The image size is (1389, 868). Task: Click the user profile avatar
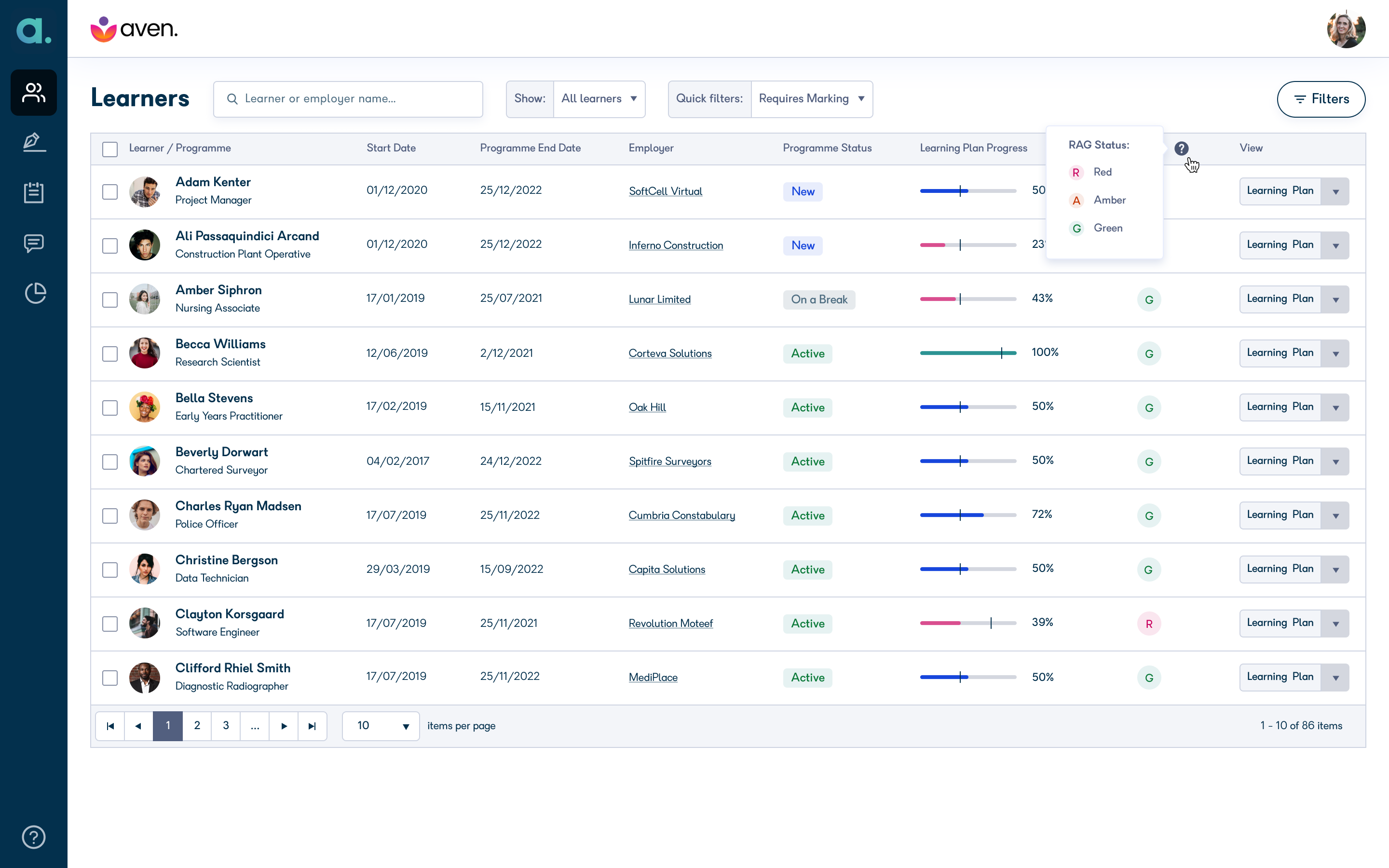pos(1346,29)
